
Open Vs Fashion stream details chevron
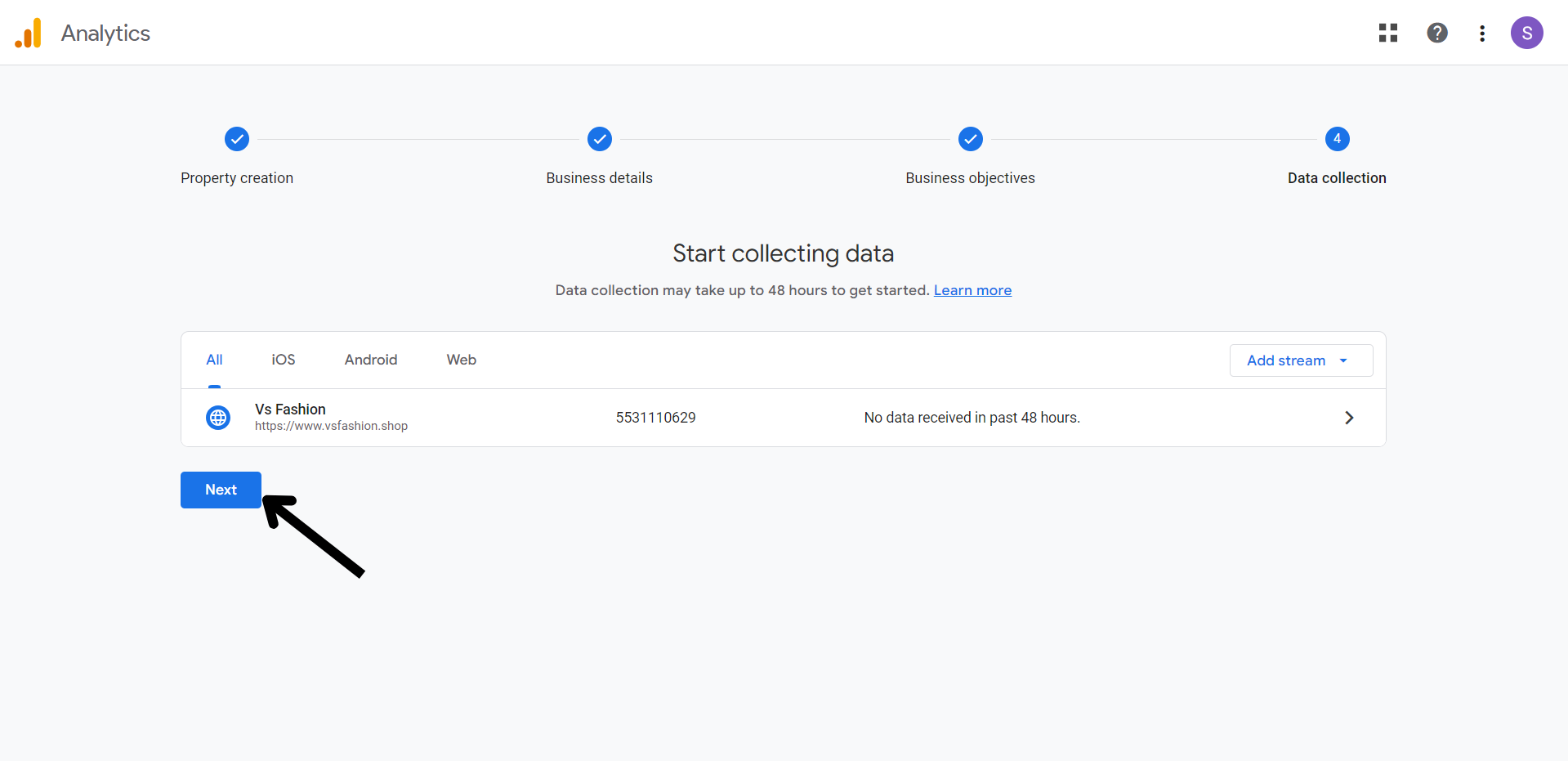(1348, 418)
